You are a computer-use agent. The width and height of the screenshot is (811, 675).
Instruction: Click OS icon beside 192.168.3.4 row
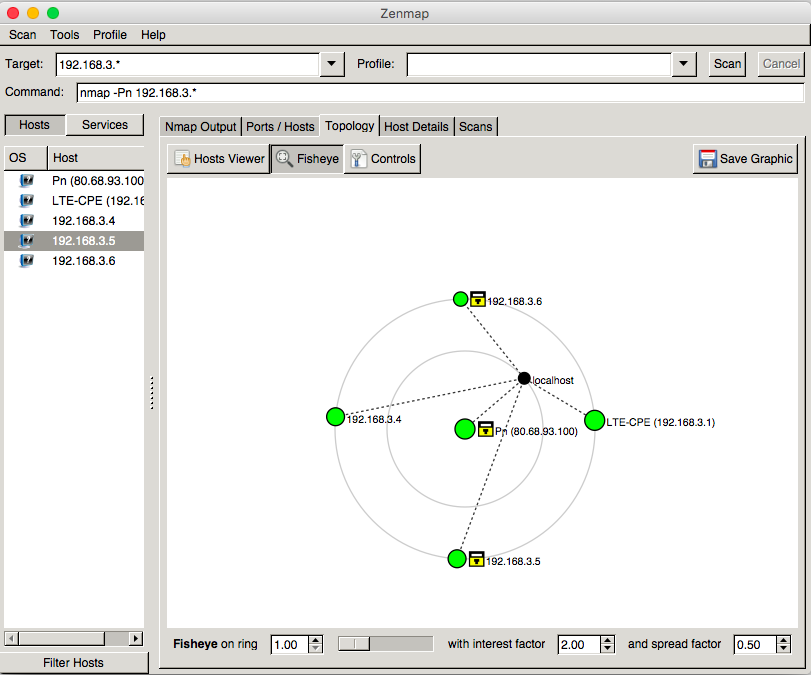tap(26, 221)
